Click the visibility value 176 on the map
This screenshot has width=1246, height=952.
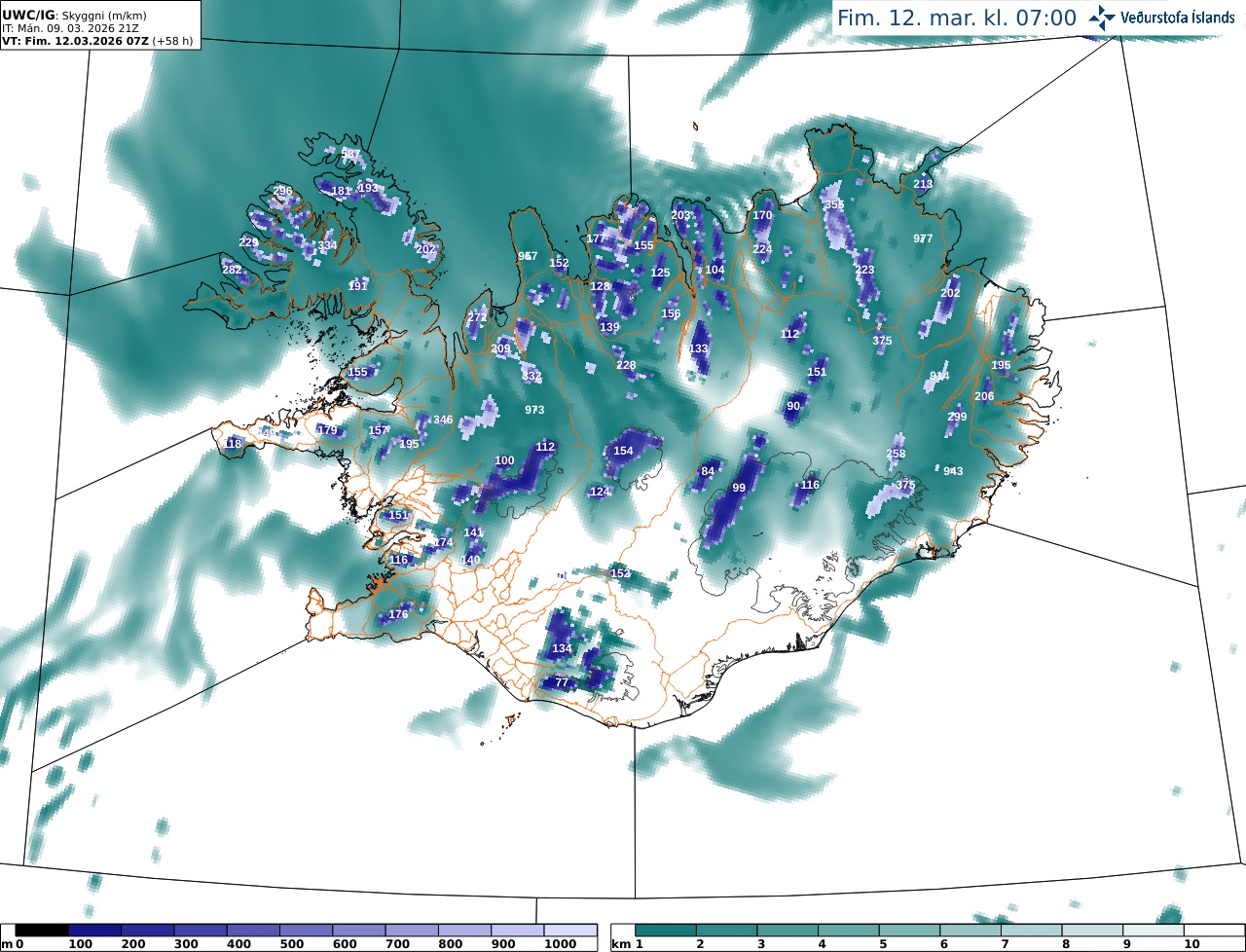point(398,615)
